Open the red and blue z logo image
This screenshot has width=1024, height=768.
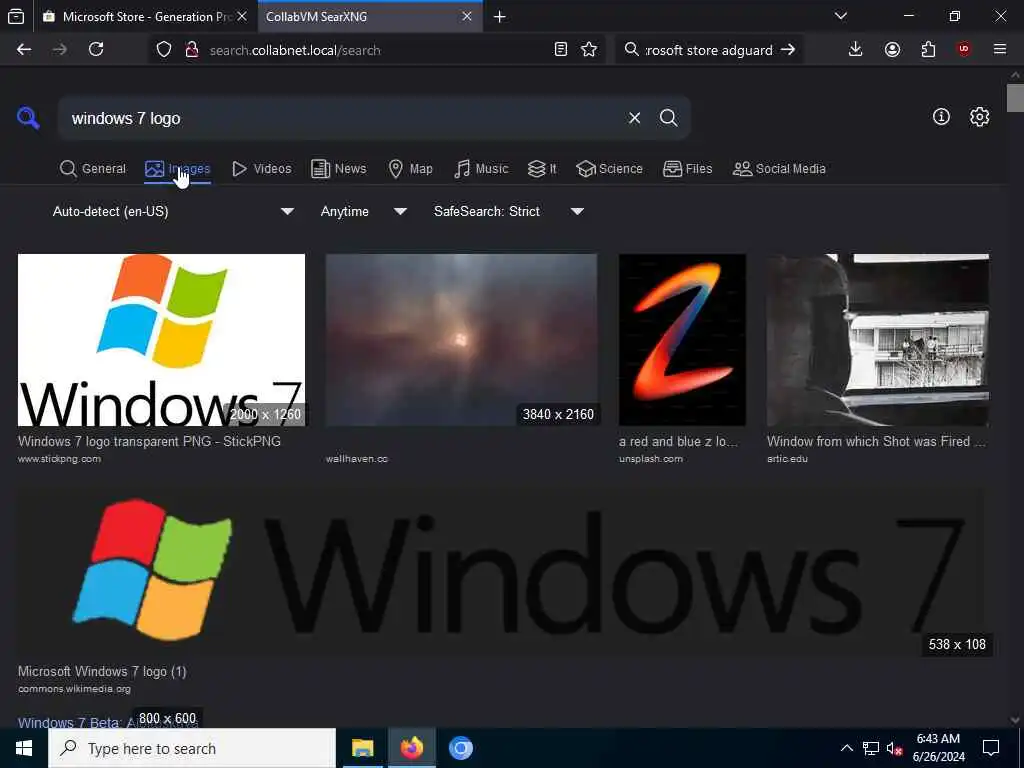pos(682,340)
